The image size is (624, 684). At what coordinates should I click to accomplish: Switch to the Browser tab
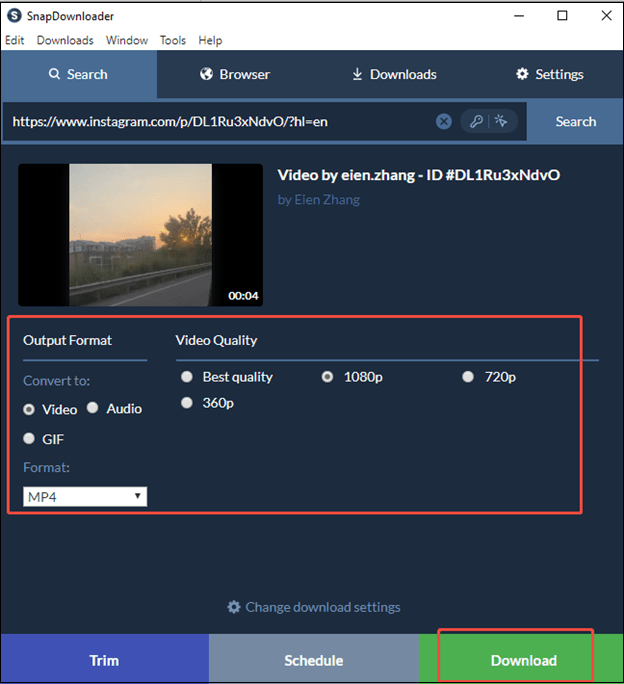click(x=235, y=74)
